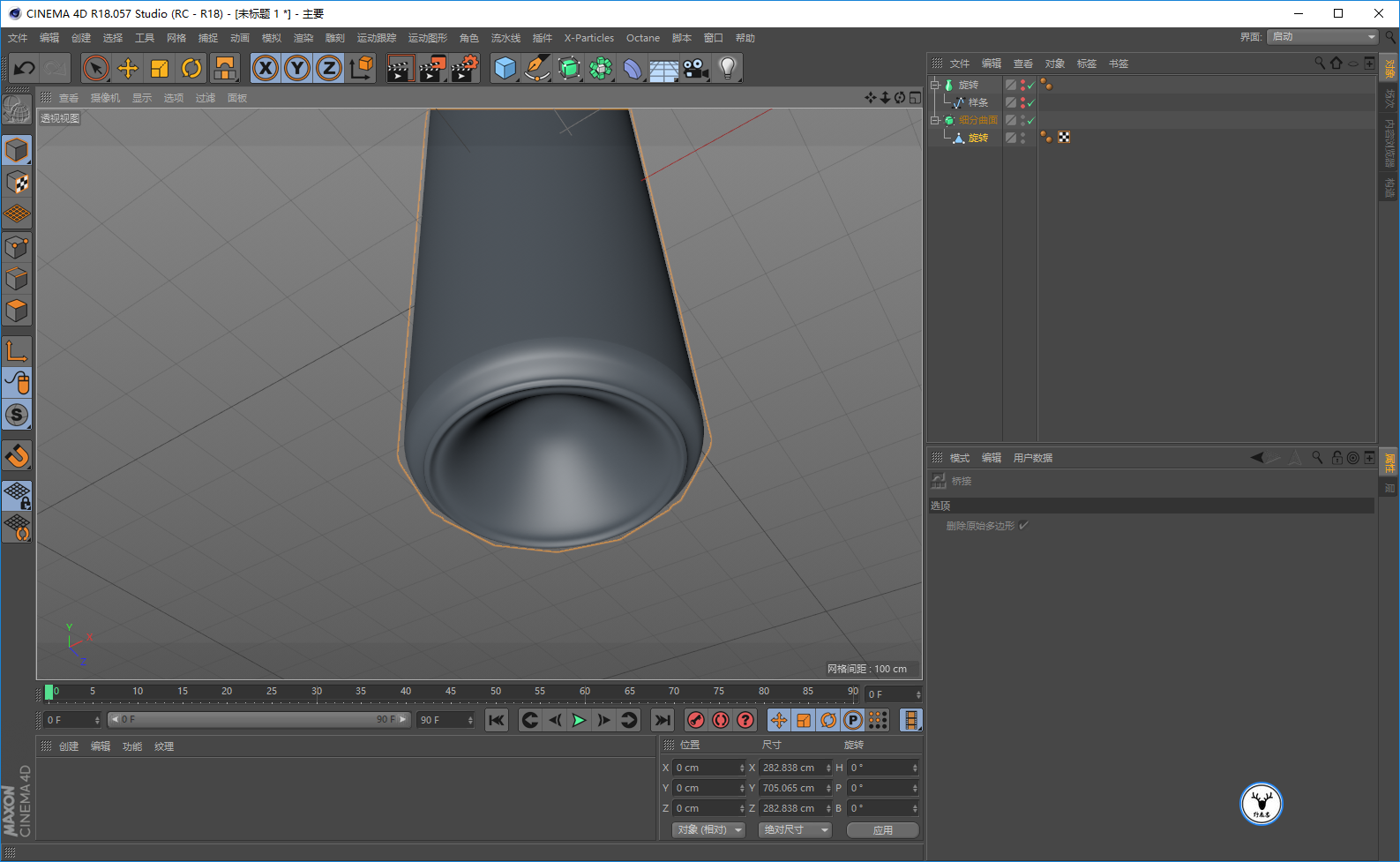Select the Move tool in top toolbar
1400x862 pixels.
(128, 68)
